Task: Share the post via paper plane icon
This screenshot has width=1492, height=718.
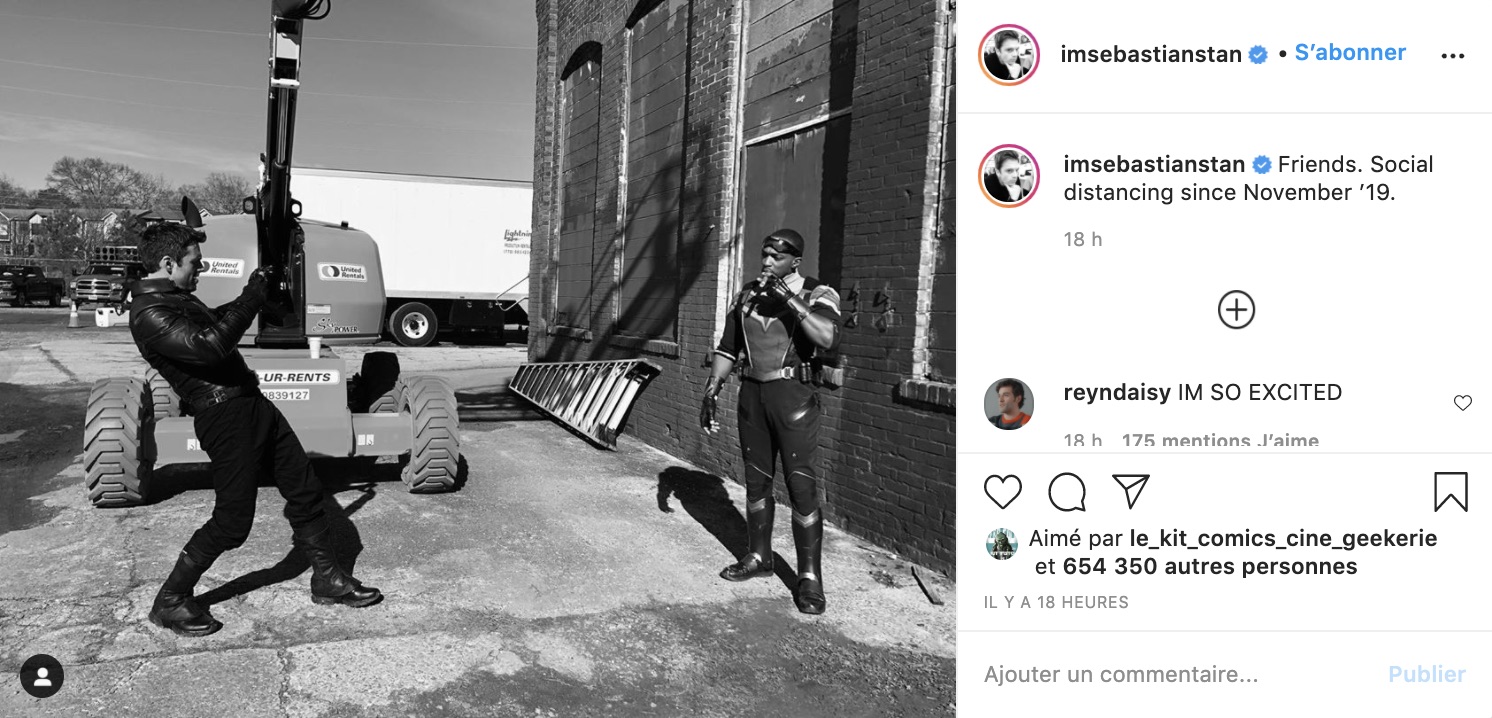Action: [1130, 492]
